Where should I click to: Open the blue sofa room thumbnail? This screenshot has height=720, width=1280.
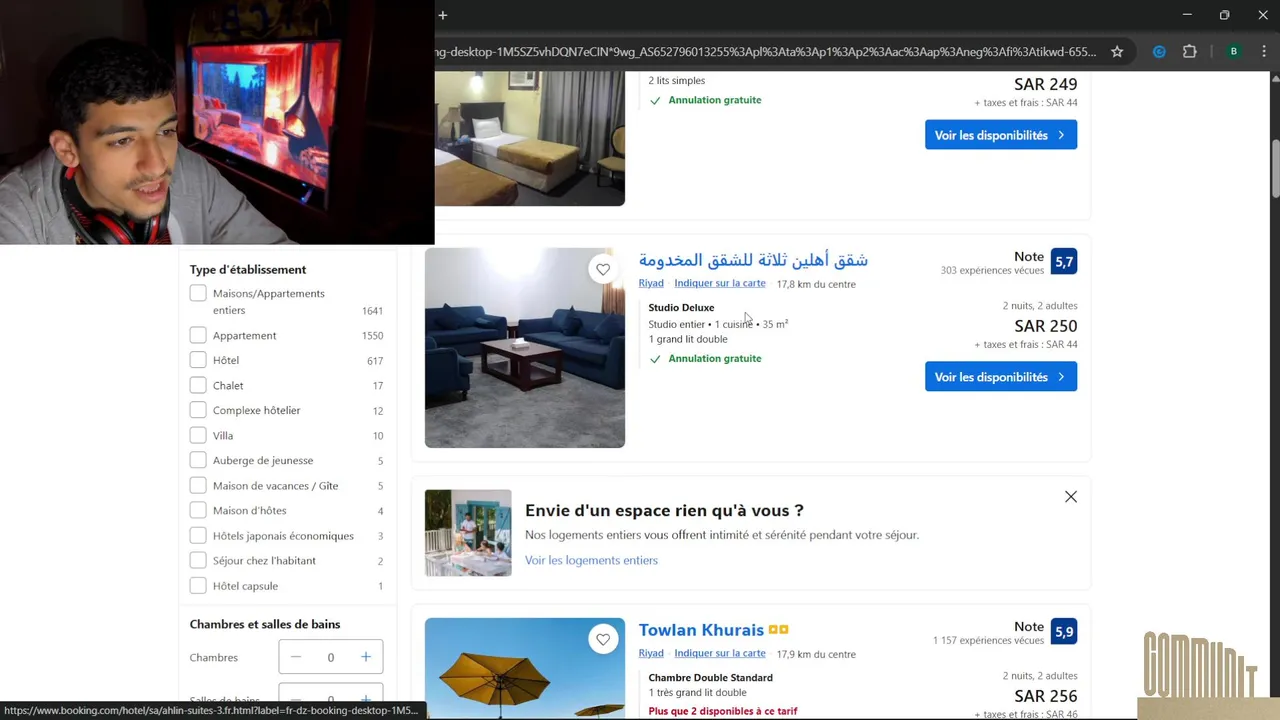coord(525,348)
